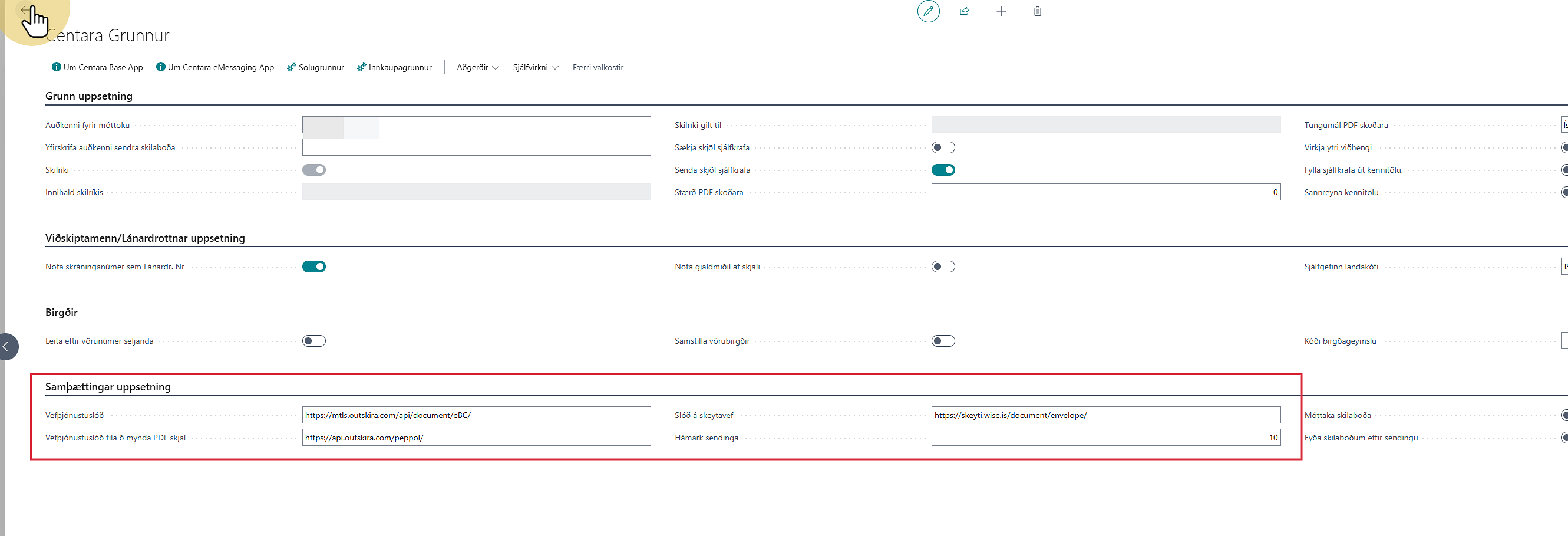
Task: Click the Stærð PDF skoðara field
Action: [x=1106, y=192]
